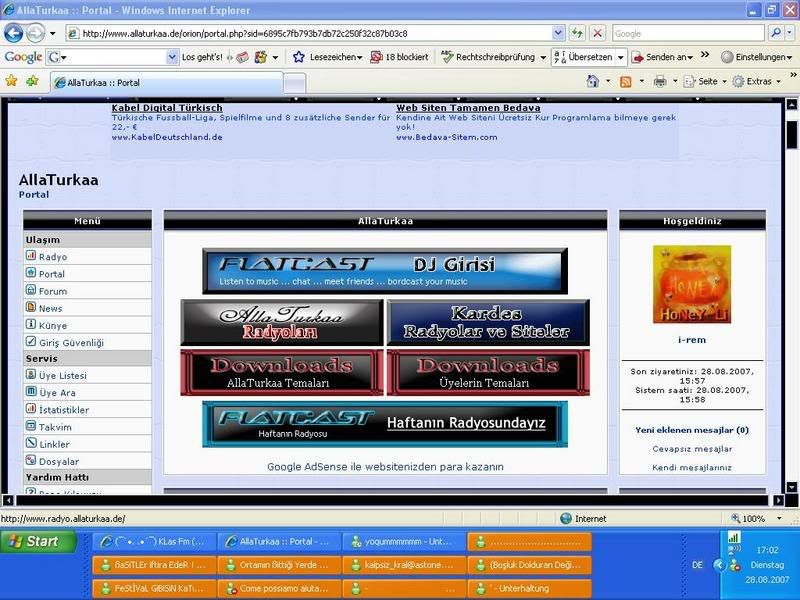800x600 pixels.
Task: Expand the Extras menu dropdown
Action: coord(779,82)
